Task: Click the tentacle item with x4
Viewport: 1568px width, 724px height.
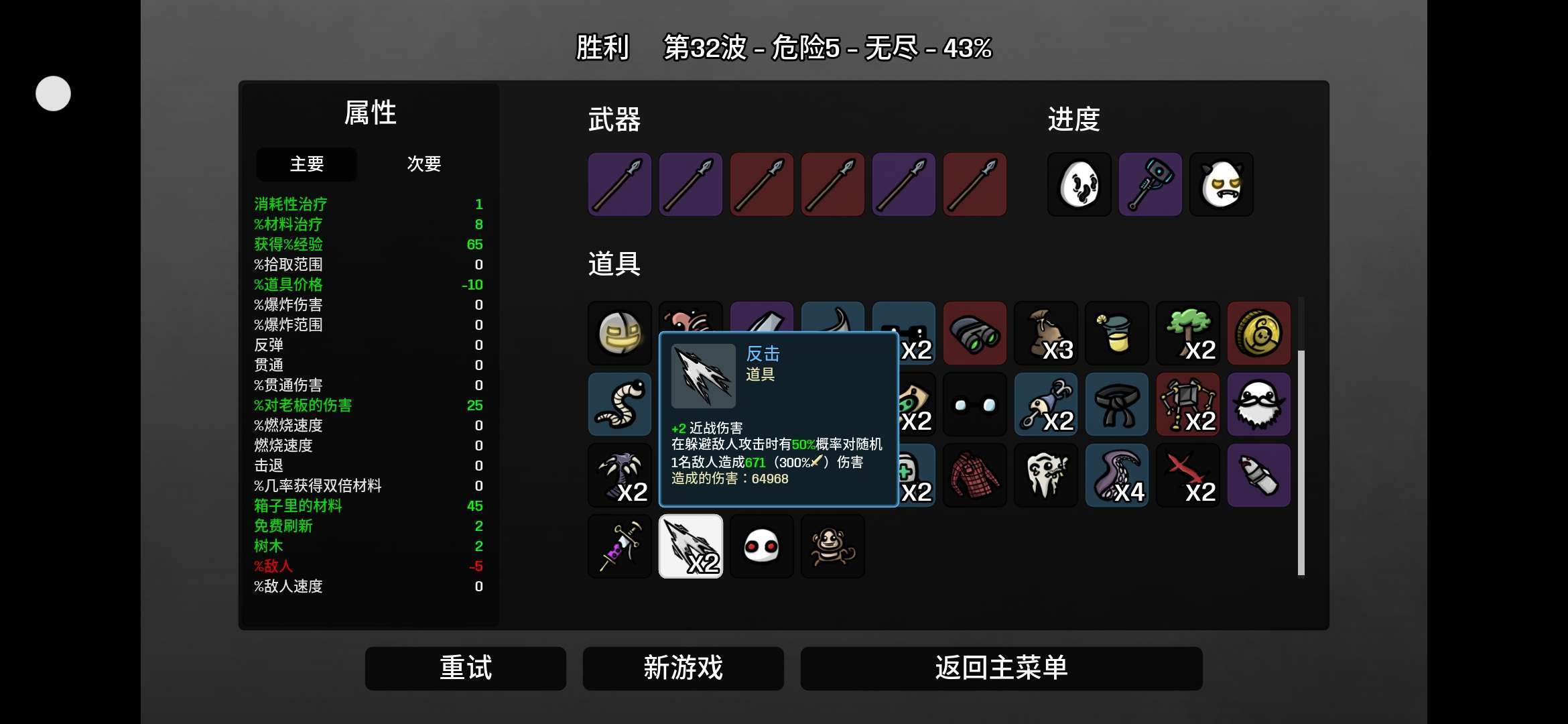Action: point(1116,475)
